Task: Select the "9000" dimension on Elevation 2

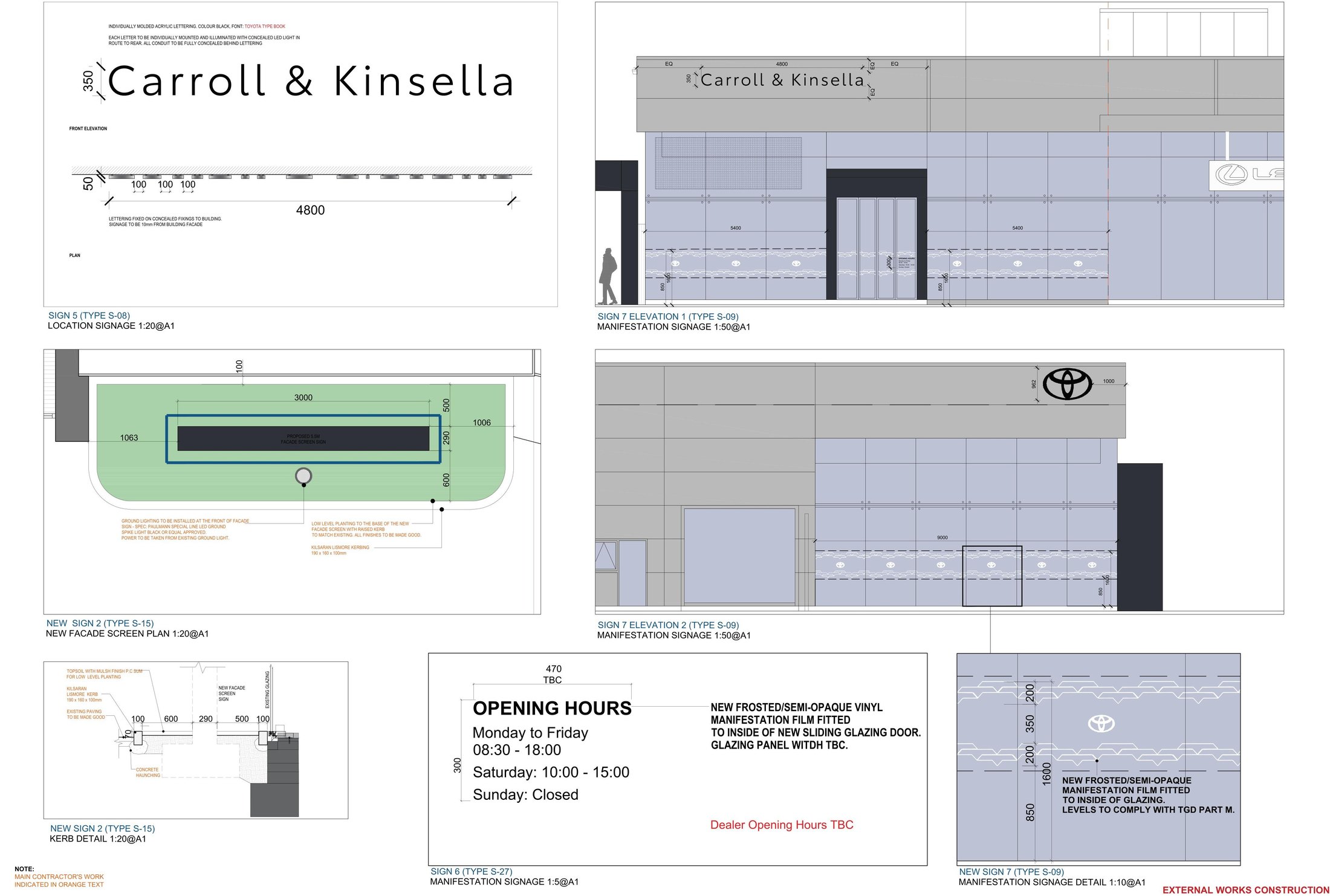Action: (942, 537)
